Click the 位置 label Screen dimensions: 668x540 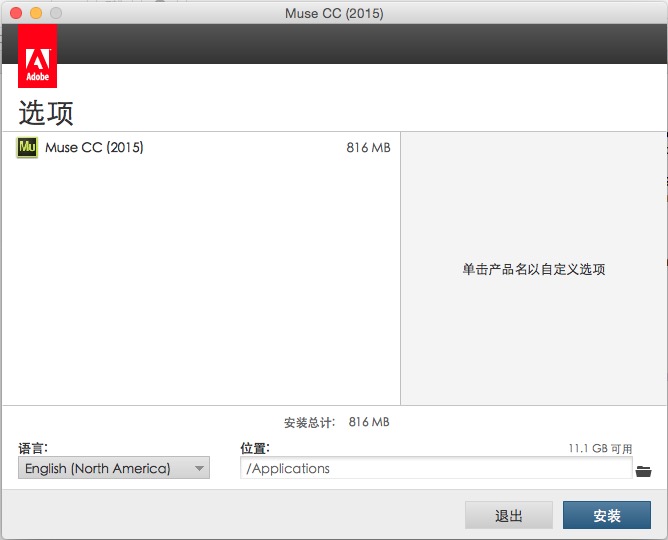255,448
